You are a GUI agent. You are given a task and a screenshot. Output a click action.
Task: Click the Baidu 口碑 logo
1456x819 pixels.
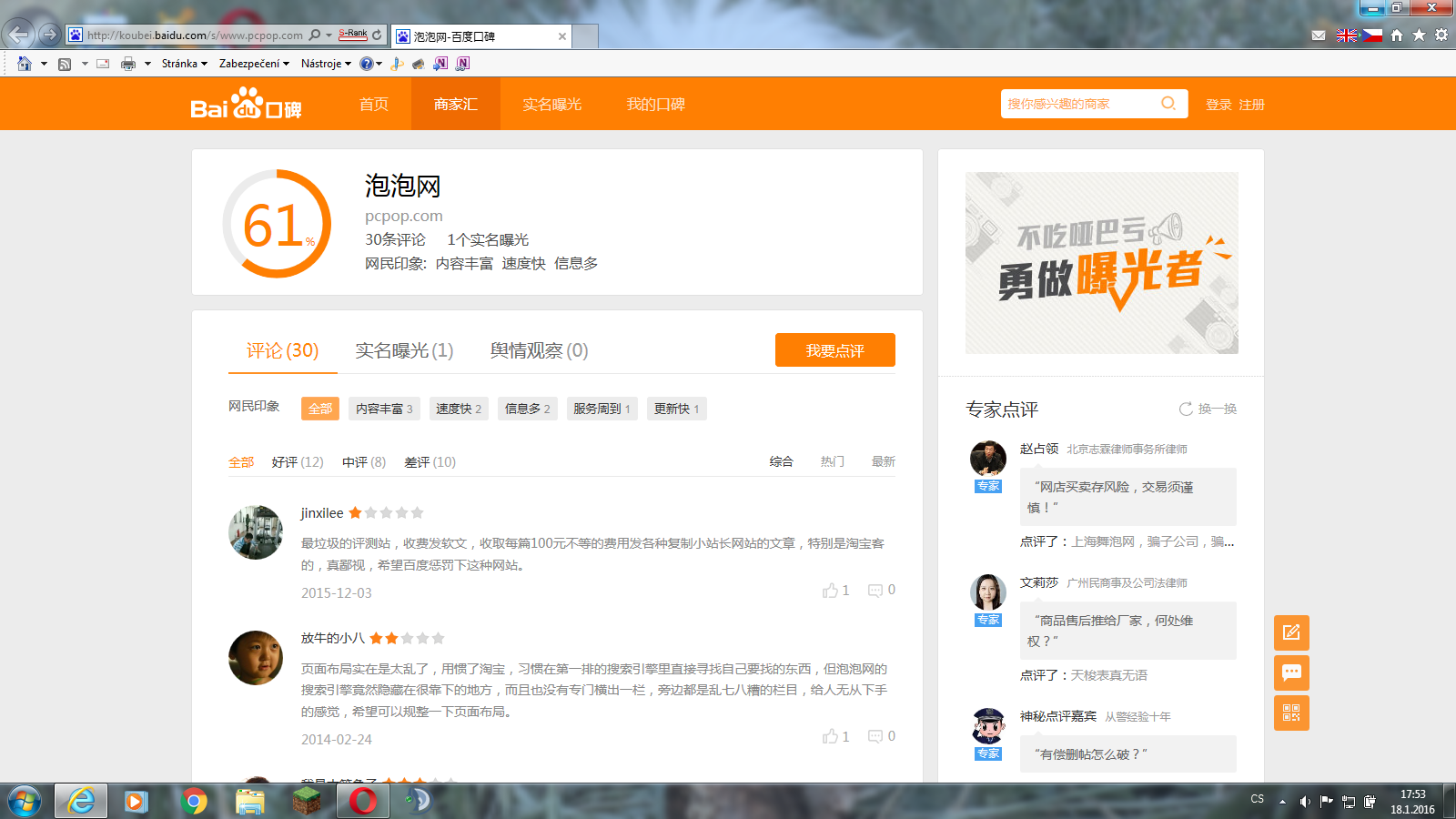(246, 104)
